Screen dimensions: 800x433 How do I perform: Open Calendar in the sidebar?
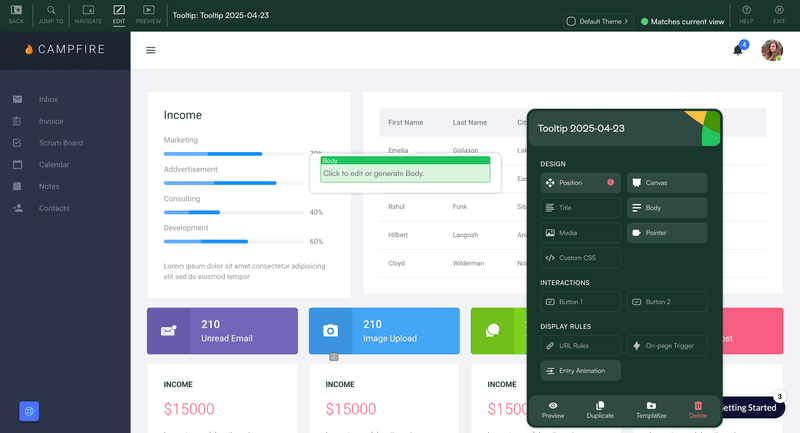point(54,165)
